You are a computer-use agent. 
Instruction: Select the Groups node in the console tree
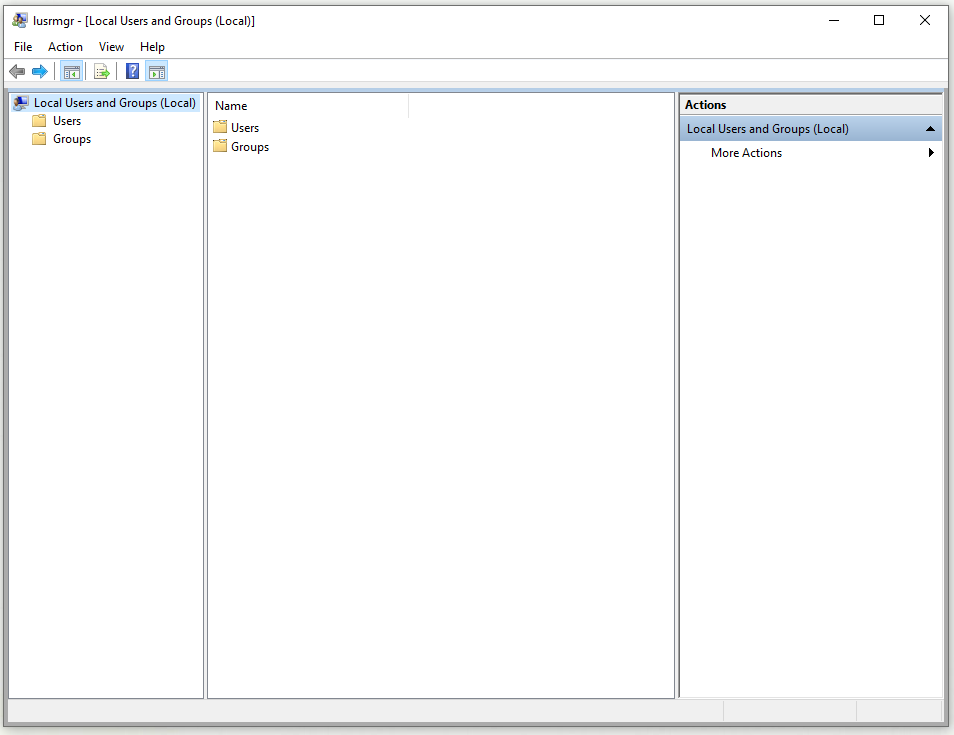pos(72,139)
